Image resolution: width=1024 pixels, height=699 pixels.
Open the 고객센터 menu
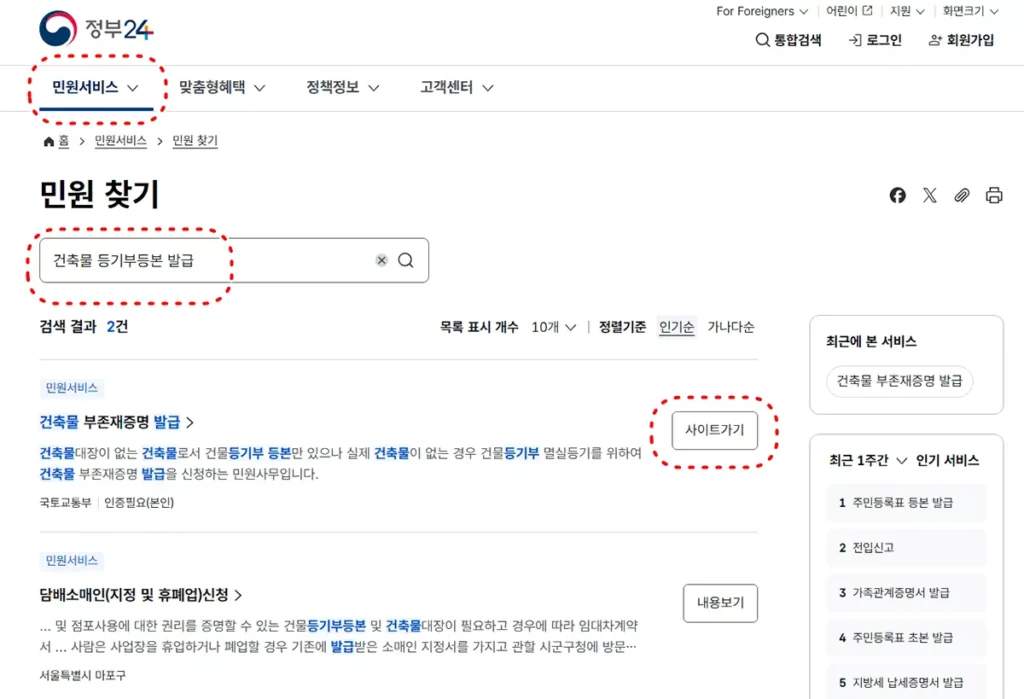click(x=447, y=87)
